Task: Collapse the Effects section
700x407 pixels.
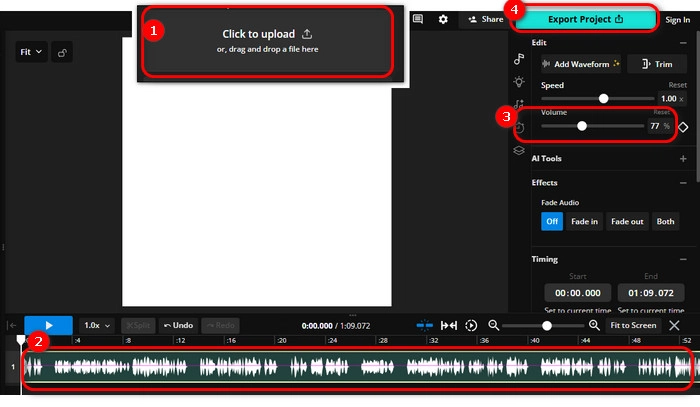Action: (x=683, y=183)
